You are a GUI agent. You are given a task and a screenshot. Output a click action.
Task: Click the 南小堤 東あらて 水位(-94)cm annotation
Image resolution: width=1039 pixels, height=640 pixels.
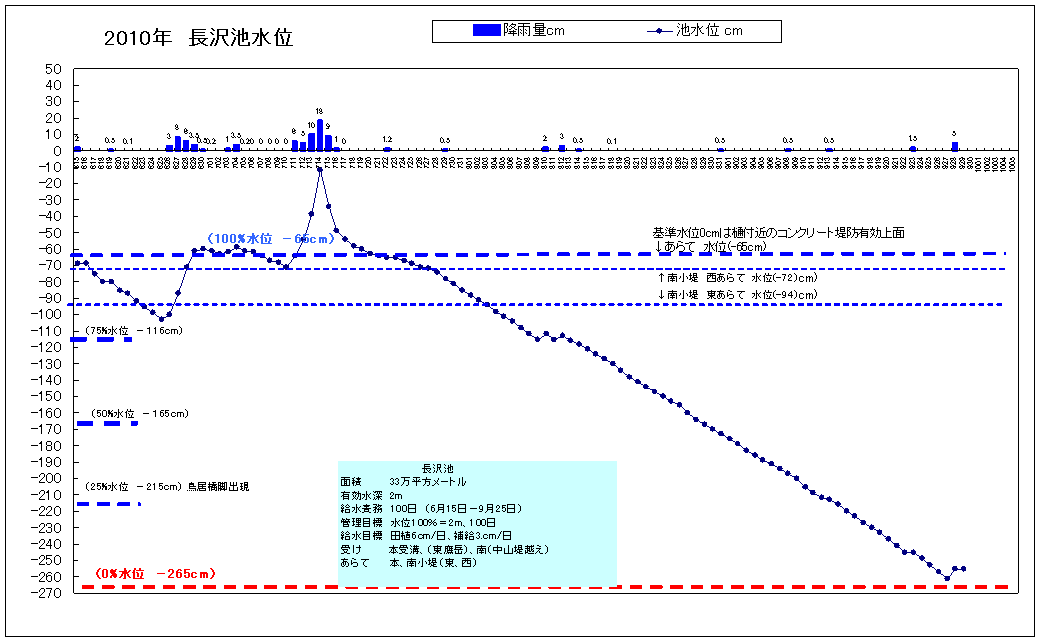coord(736,294)
